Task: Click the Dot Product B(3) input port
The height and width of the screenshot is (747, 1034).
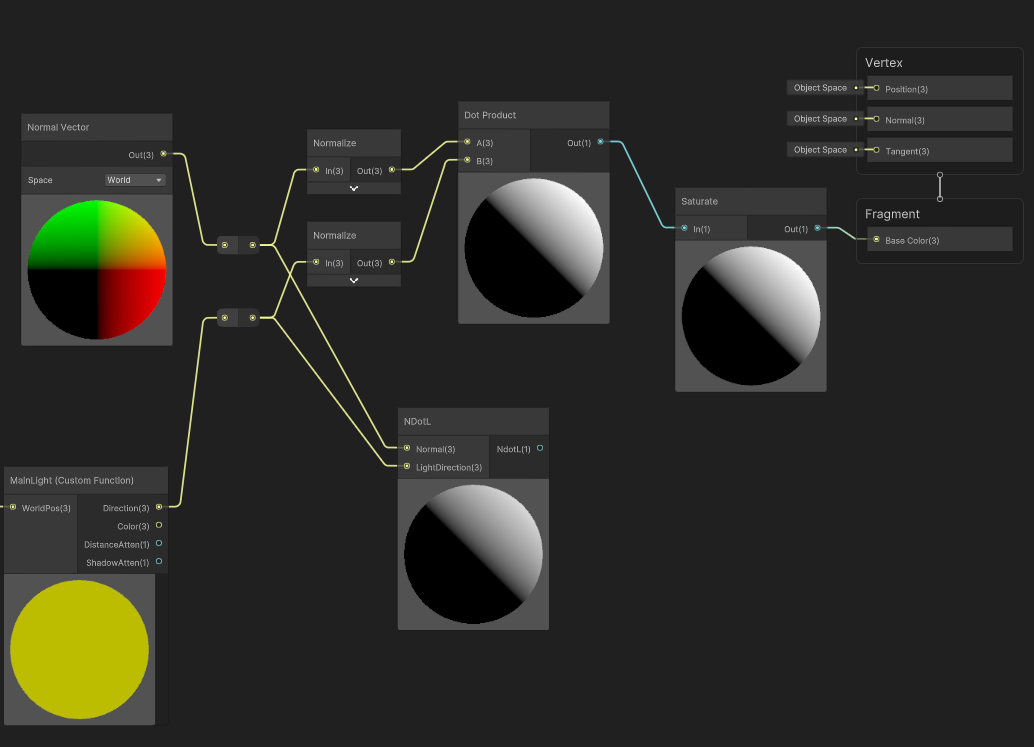Action: coord(465,160)
